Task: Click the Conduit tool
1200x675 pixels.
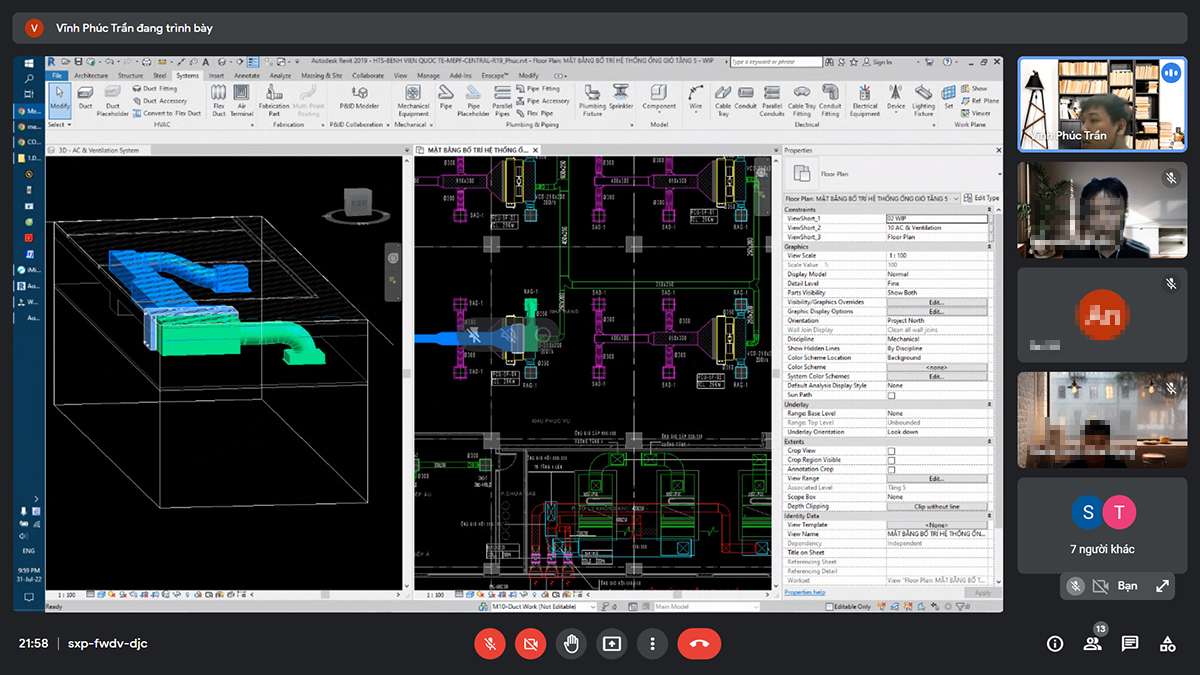Action: click(x=746, y=96)
